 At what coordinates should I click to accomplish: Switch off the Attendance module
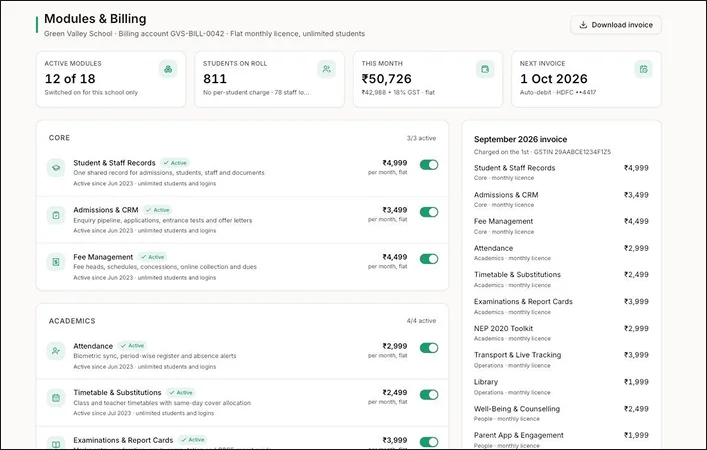(429, 348)
